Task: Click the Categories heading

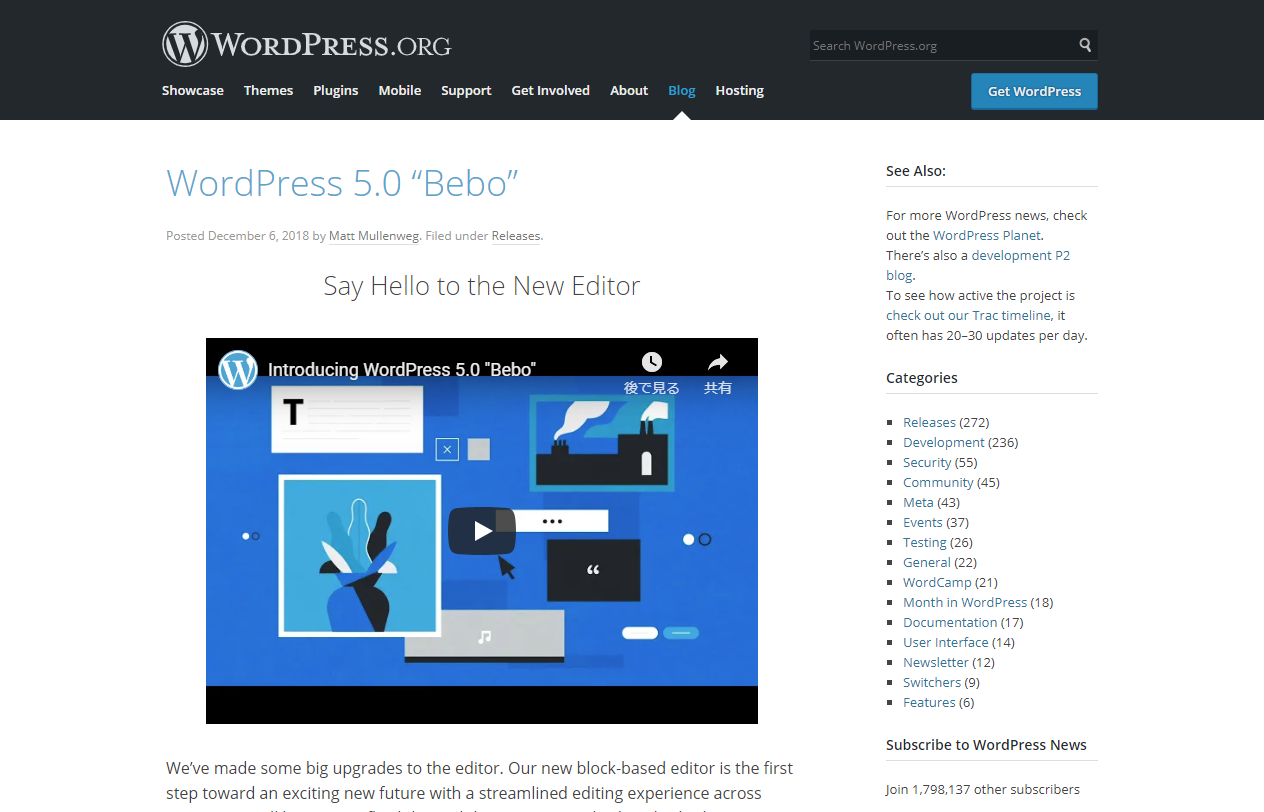Action: pyautogui.click(x=922, y=378)
